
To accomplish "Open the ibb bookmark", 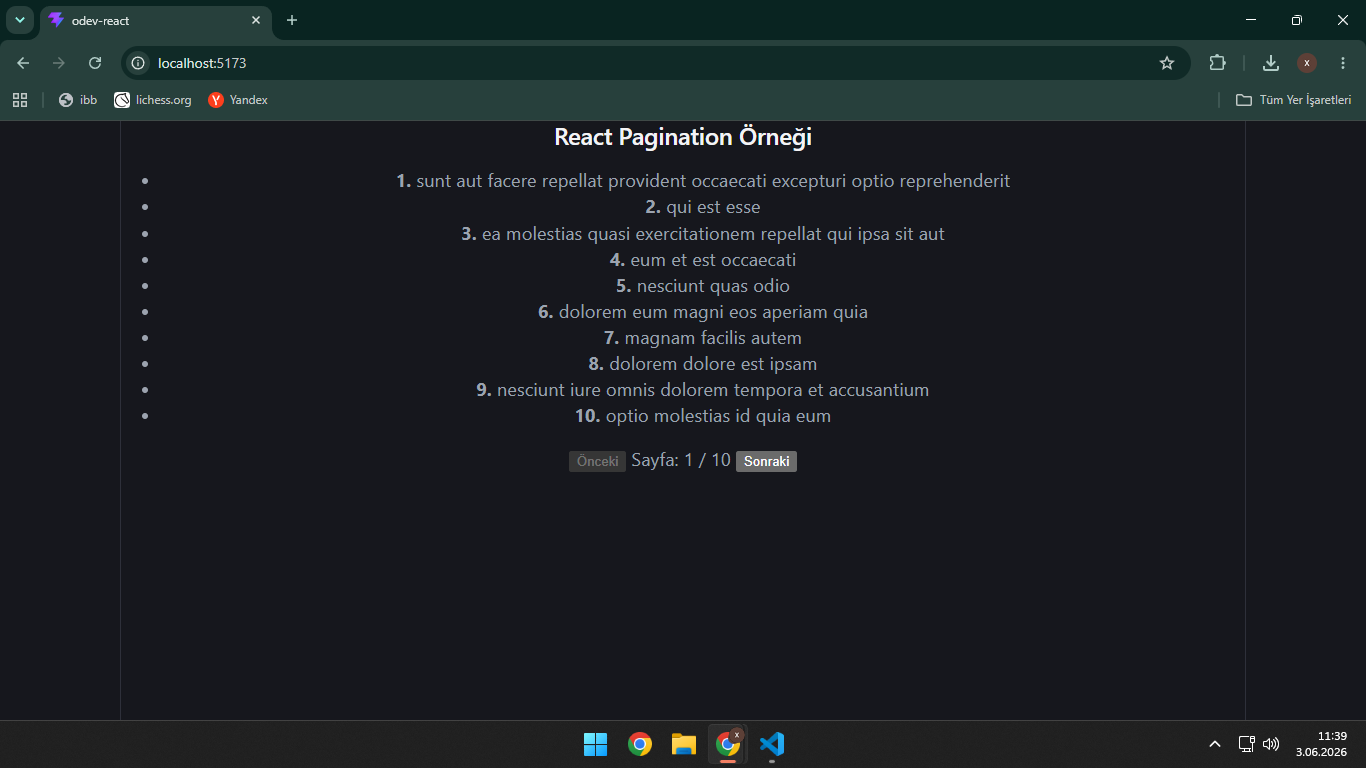I will (x=78, y=100).
